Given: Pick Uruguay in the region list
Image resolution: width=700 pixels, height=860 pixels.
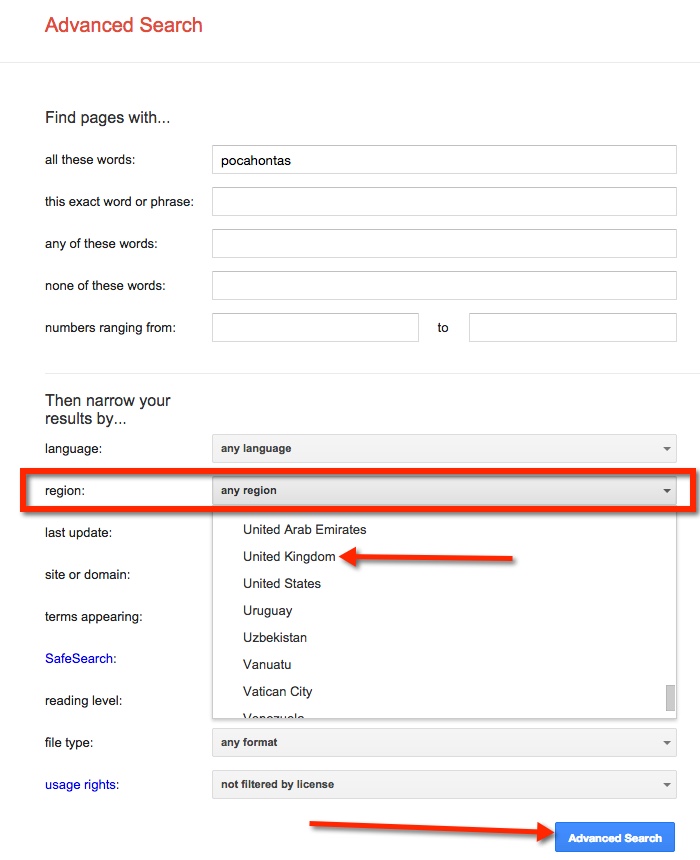Looking at the screenshot, I should pos(267,611).
